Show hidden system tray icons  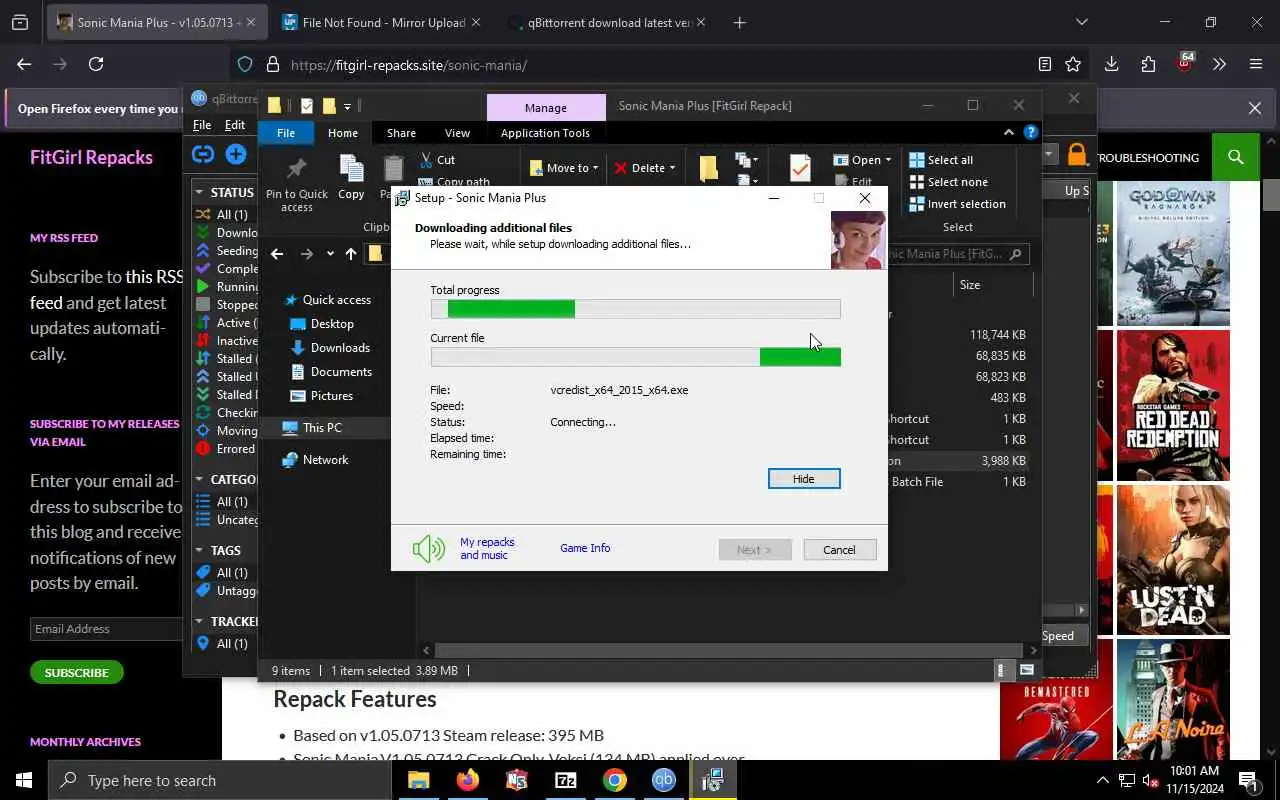click(1103, 780)
